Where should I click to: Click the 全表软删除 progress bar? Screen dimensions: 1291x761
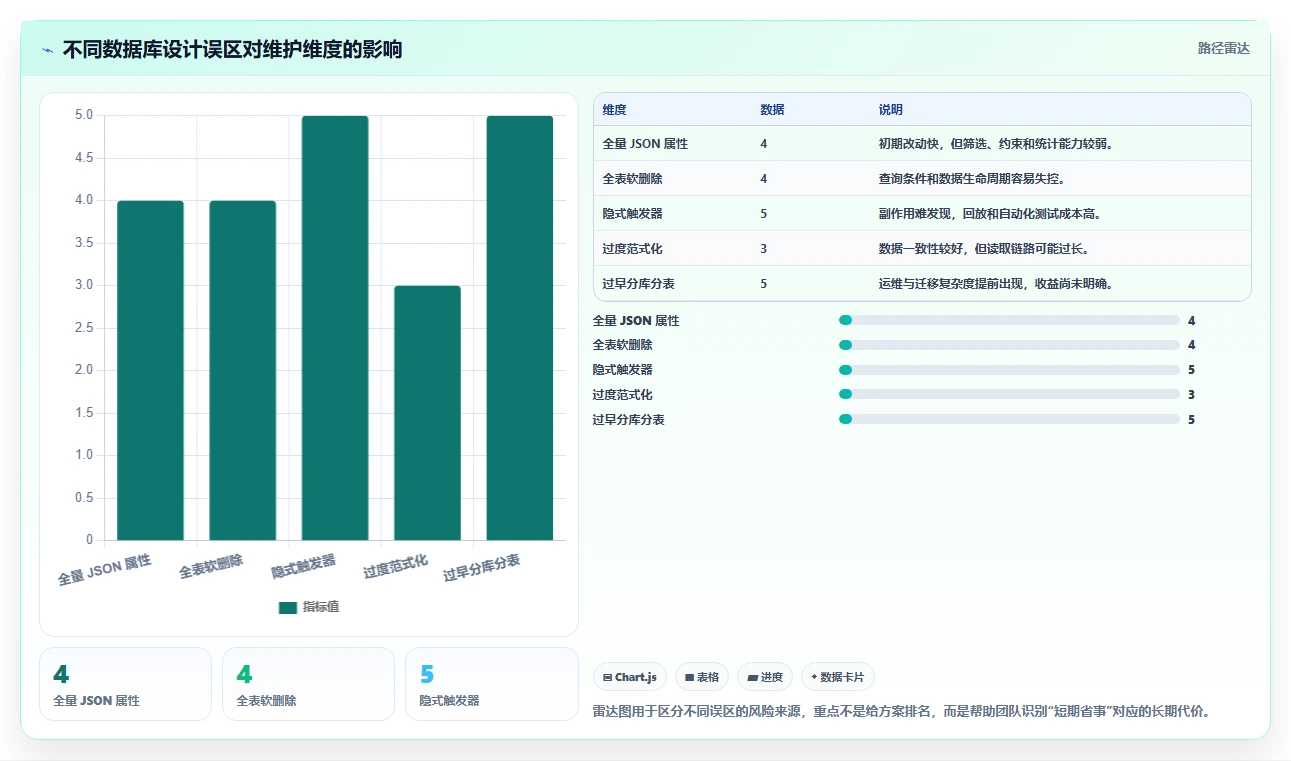click(1009, 345)
